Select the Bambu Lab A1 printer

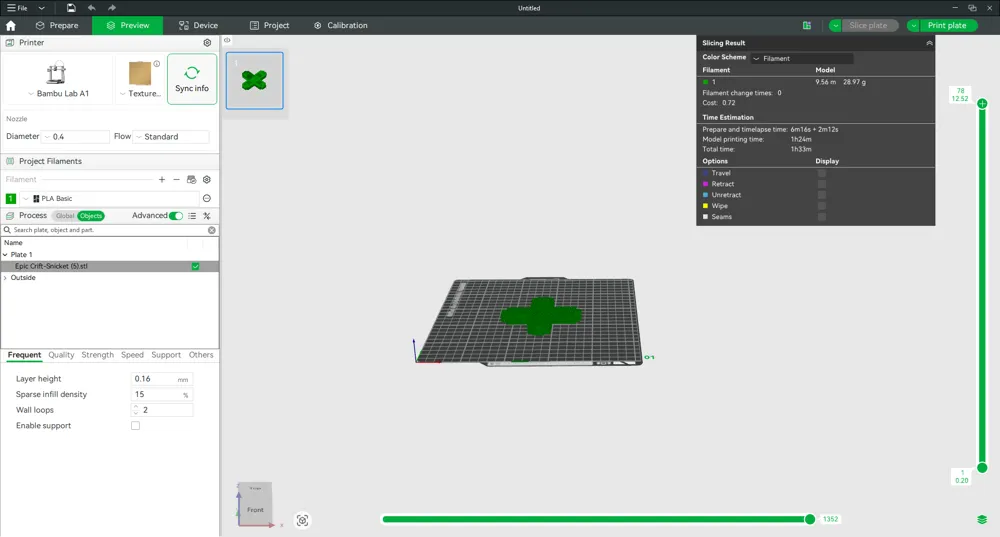[58, 79]
